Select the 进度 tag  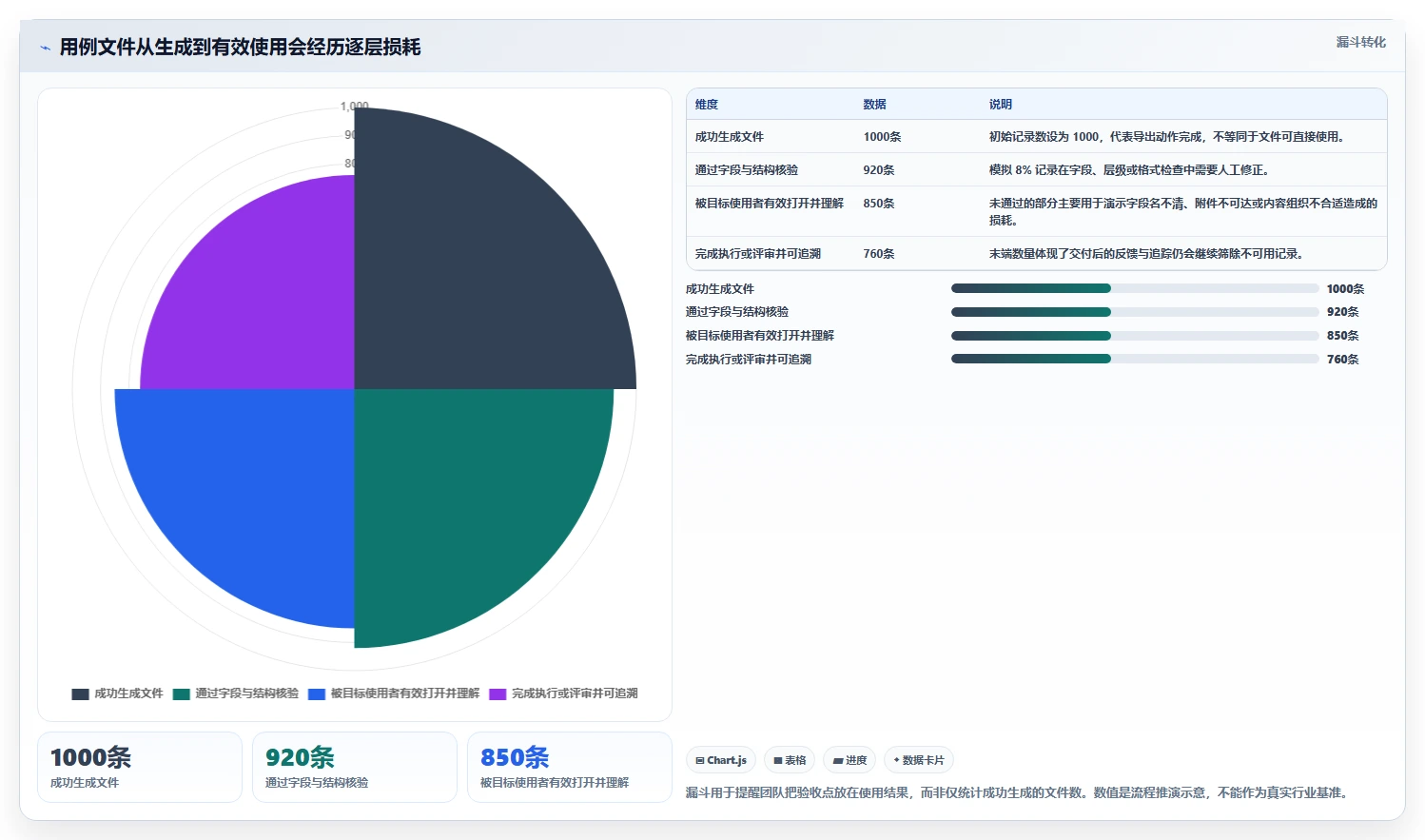click(849, 760)
